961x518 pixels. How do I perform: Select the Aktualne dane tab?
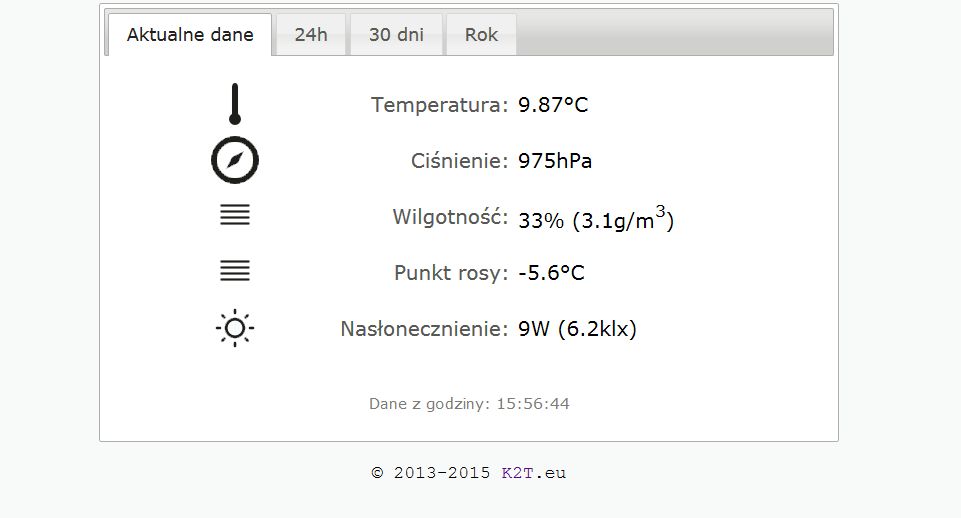coord(190,34)
